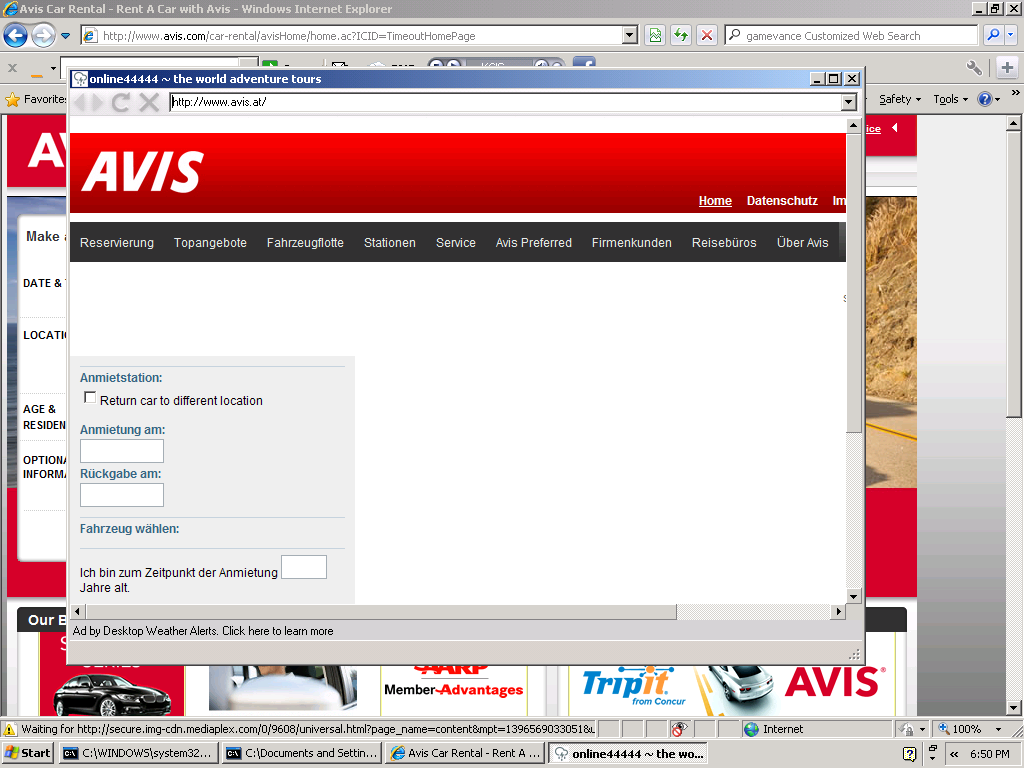Open the popup's address dropdown arrow

coord(848,102)
